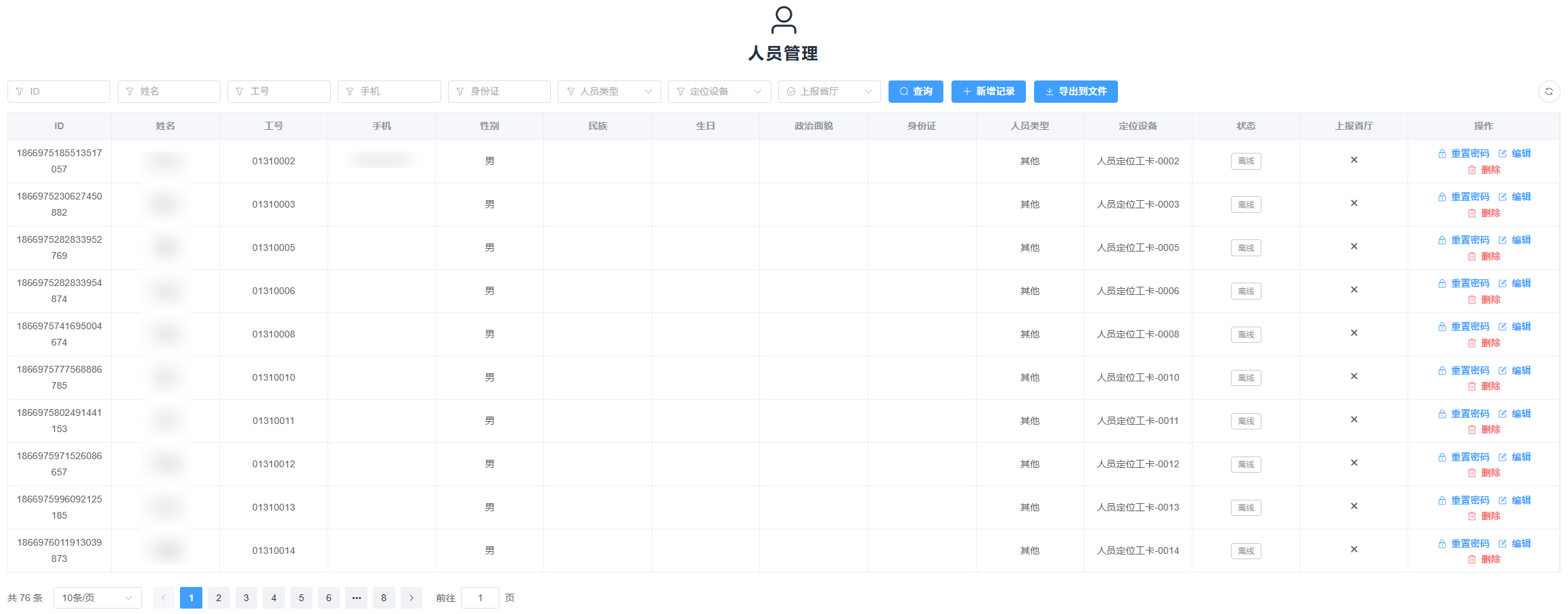This screenshot has height=614, width=1568.
Task: Click the 上报省厅 X mark for 01310010
Action: pos(1353,377)
